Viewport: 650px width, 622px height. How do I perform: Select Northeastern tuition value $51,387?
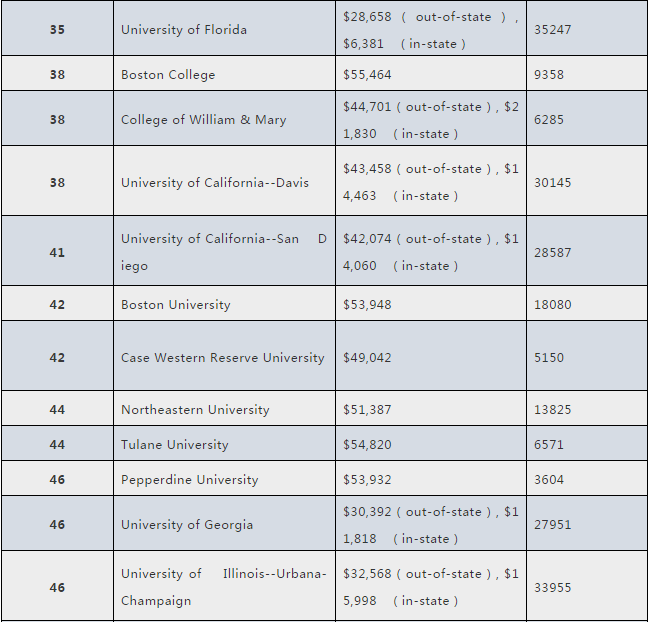point(368,410)
